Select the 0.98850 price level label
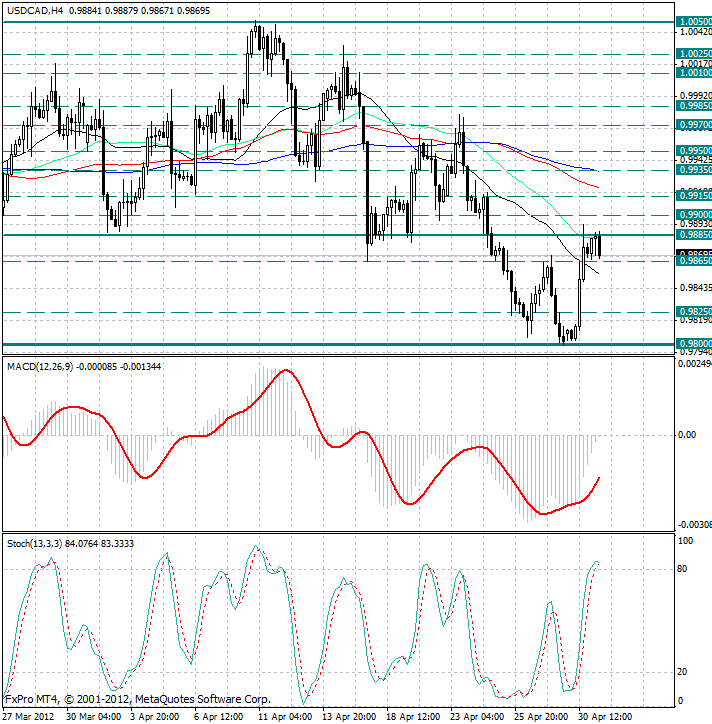This screenshot has width=712, height=724. [x=694, y=235]
